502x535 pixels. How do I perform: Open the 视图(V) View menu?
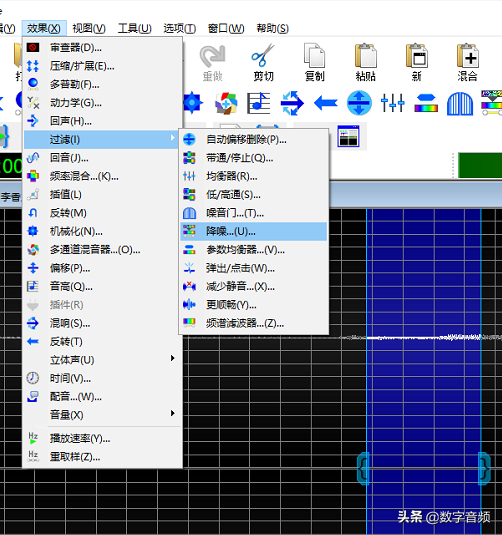pos(89,28)
